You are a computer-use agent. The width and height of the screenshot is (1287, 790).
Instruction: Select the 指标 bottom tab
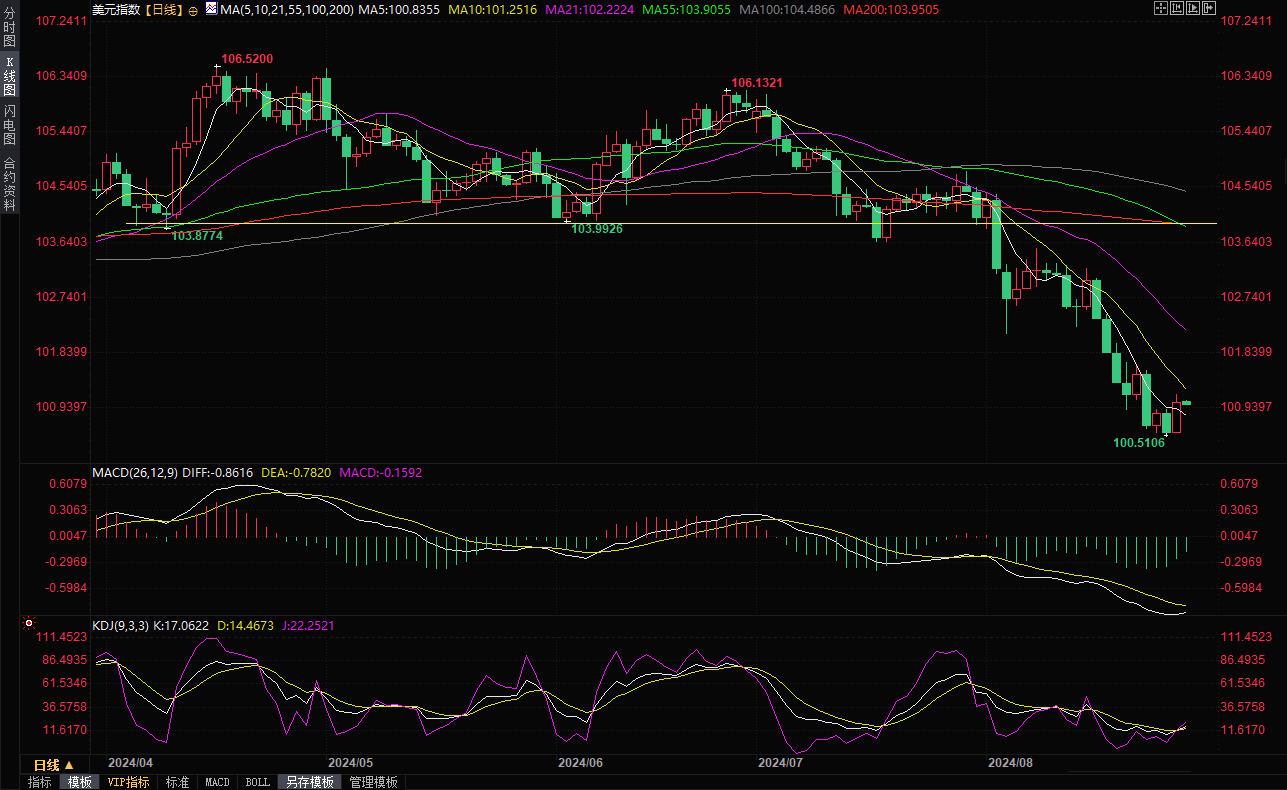point(39,782)
